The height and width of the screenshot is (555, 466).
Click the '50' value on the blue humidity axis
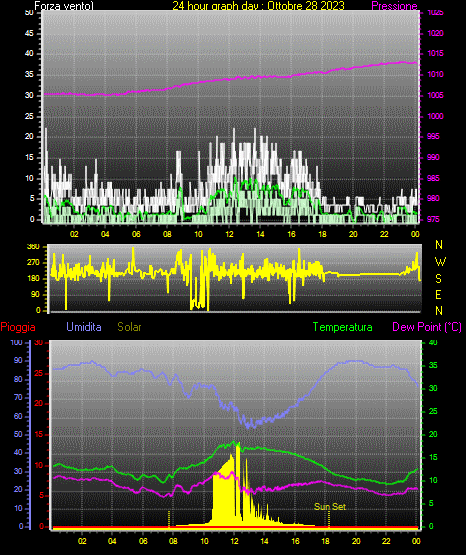[18, 434]
